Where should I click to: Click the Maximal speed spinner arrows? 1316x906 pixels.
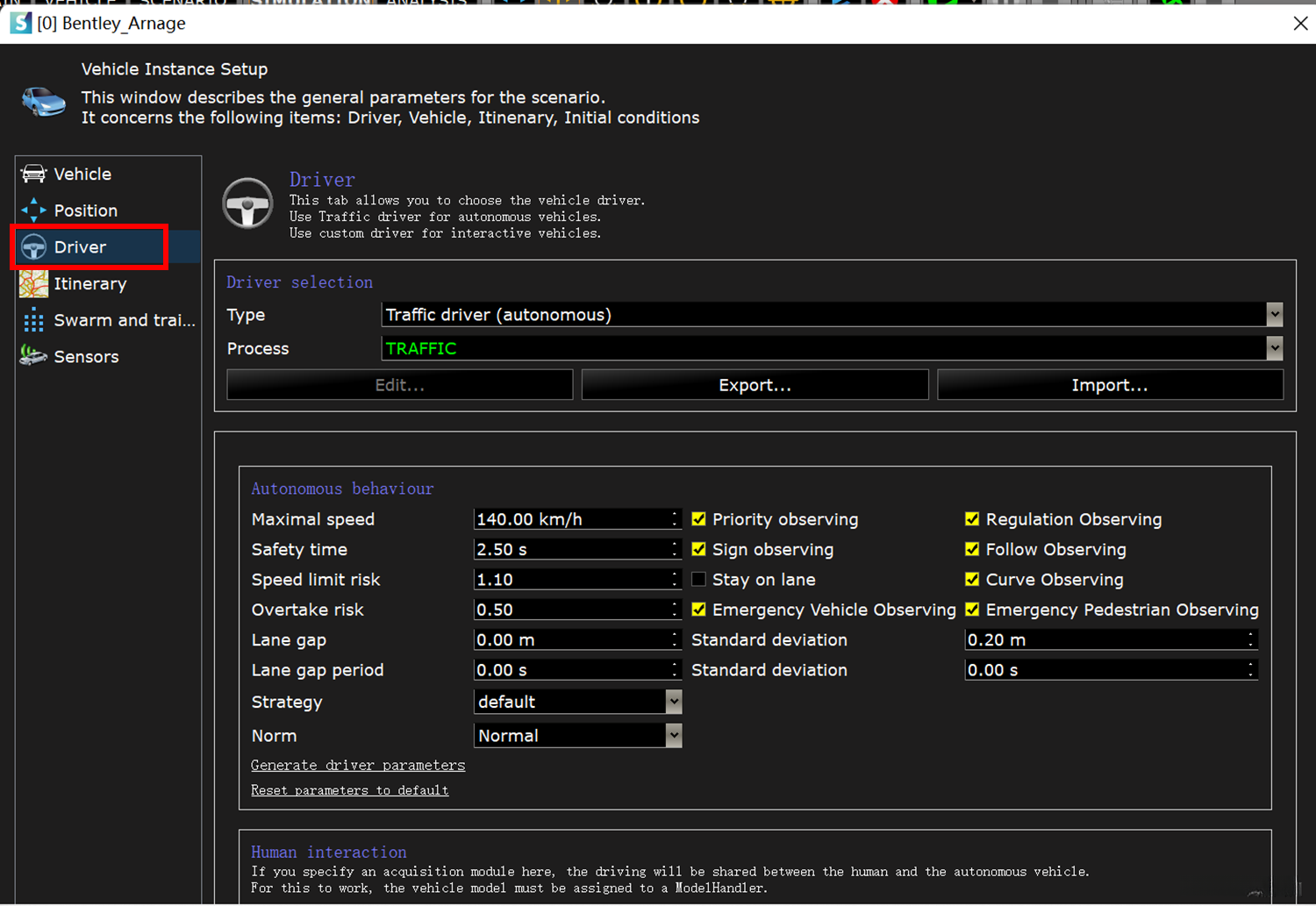click(675, 519)
